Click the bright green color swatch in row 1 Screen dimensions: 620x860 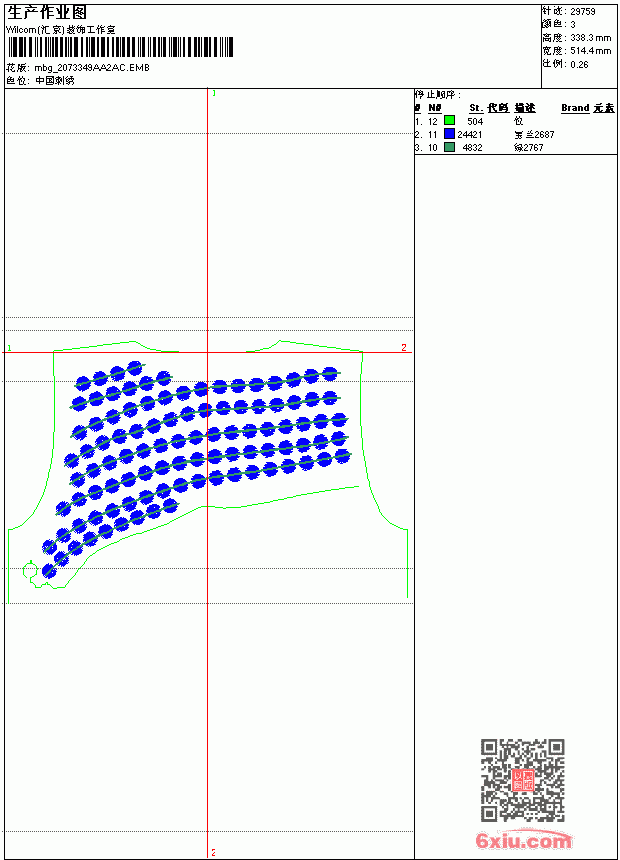[449, 121]
